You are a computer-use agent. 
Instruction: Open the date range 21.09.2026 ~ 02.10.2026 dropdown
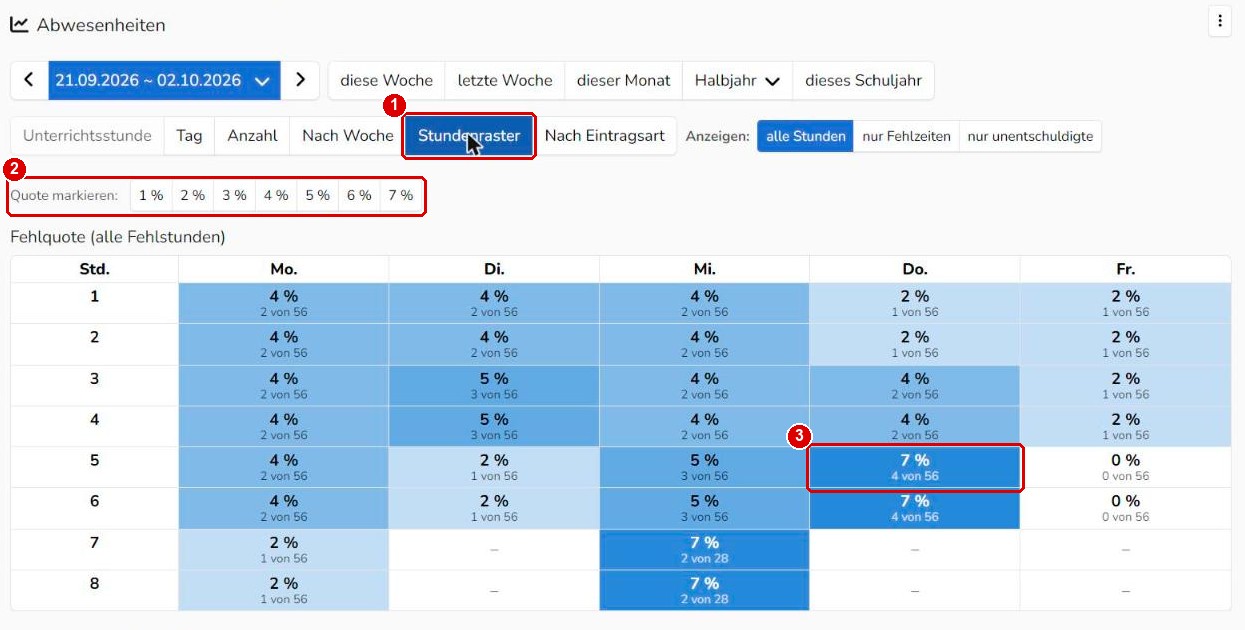click(165, 80)
